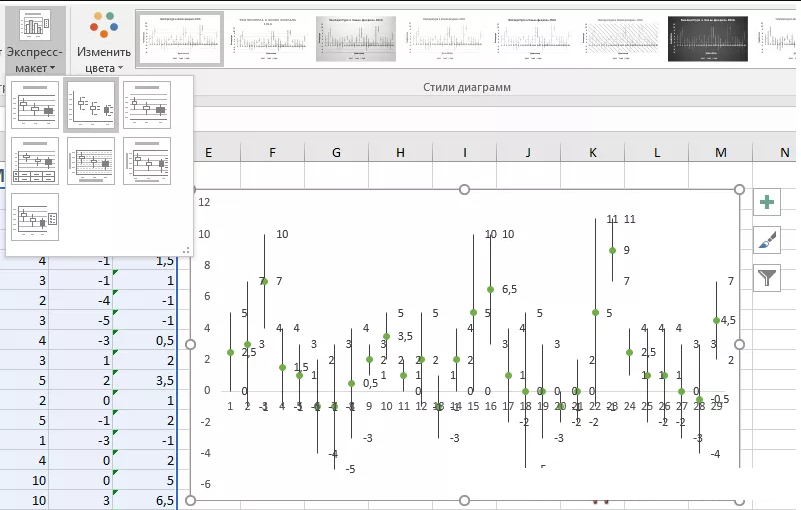Choose the sixth quick layout in gallery
The width and height of the screenshot is (801, 510).
point(147,161)
